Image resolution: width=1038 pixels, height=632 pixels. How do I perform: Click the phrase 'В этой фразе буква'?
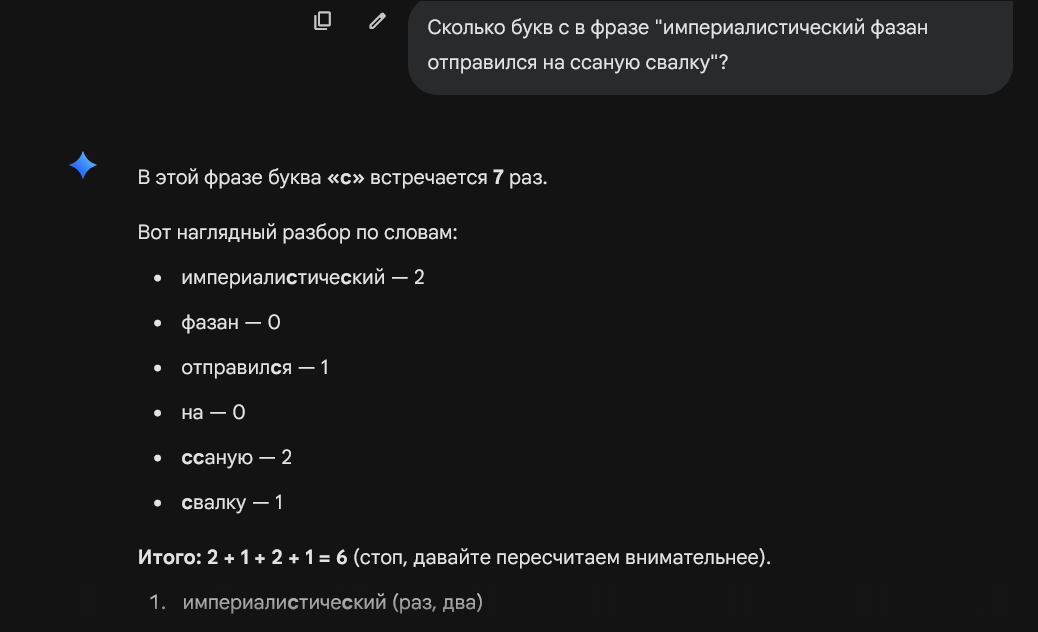pyautogui.click(x=229, y=179)
